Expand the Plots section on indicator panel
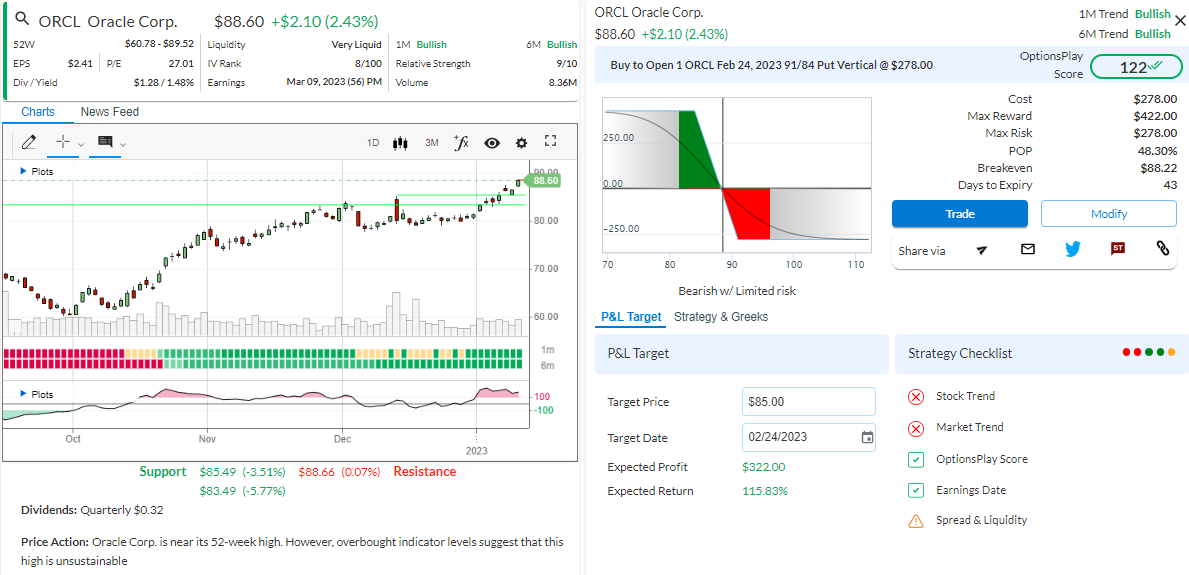 [37, 394]
